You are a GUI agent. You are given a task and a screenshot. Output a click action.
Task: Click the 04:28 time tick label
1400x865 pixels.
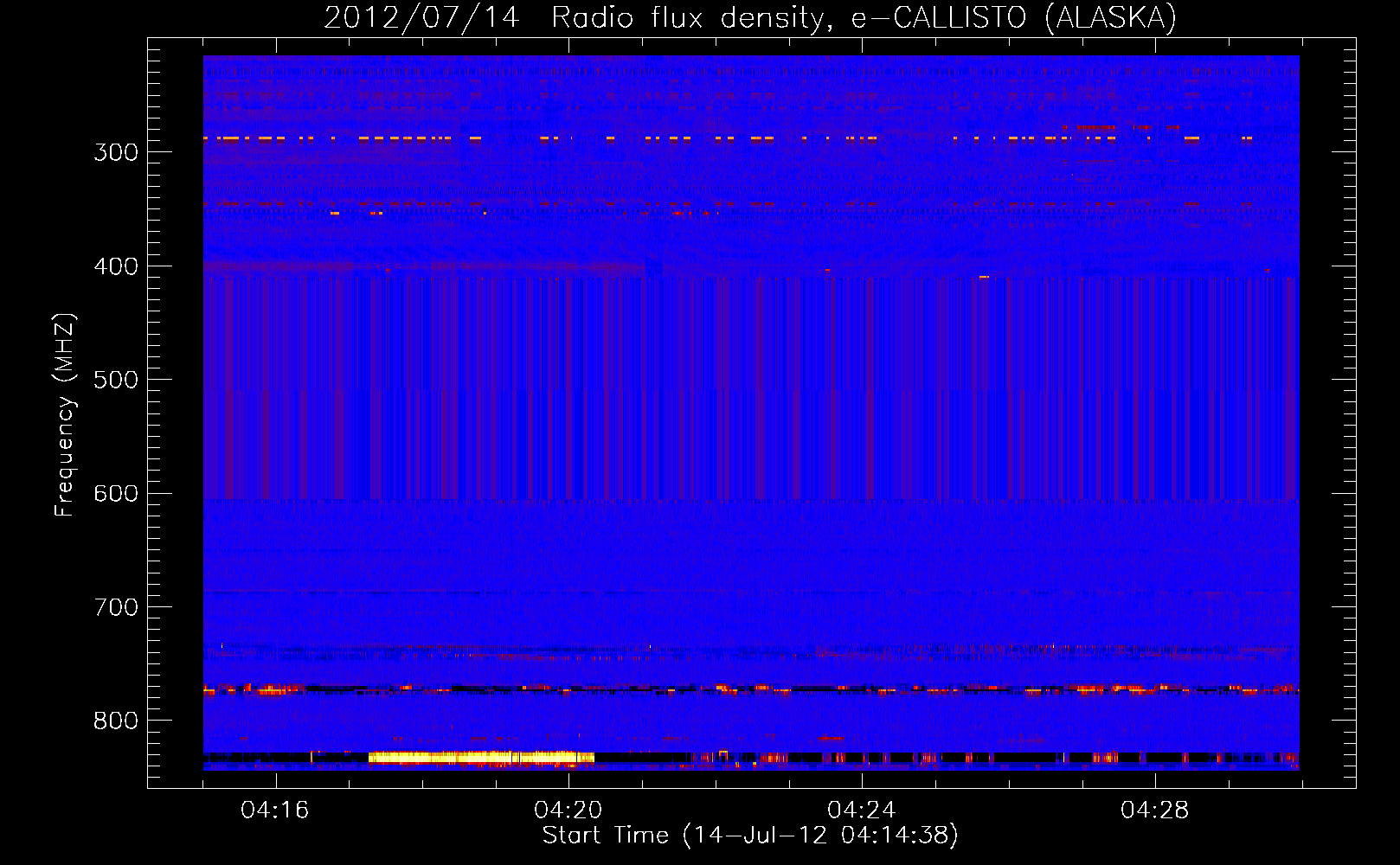coord(1155,811)
